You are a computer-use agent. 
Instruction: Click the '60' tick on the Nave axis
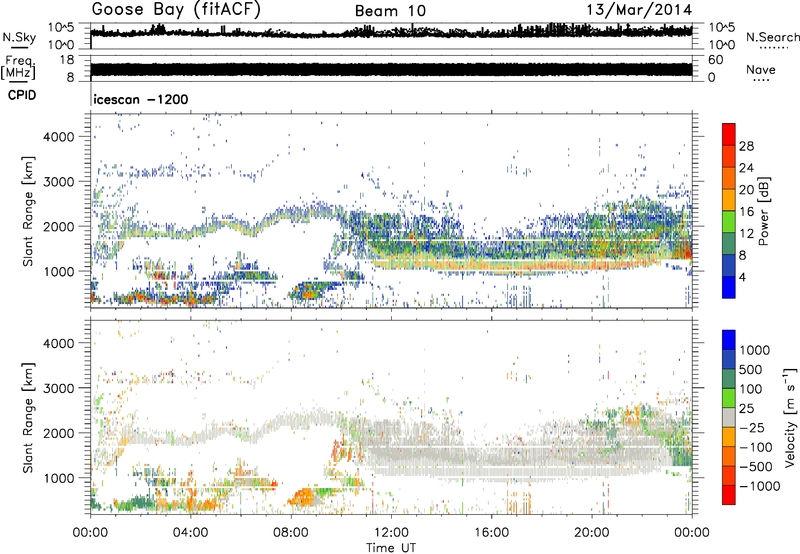coord(715,60)
